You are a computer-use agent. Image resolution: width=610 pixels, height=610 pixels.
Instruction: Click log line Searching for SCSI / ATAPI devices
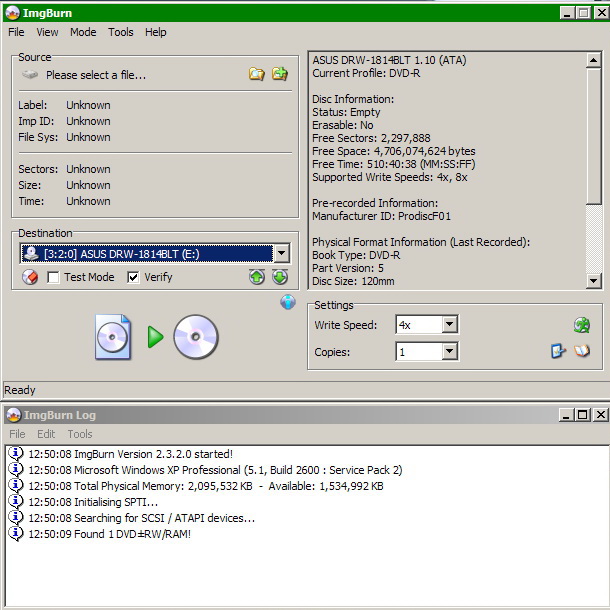pyautogui.click(x=142, y=518)
